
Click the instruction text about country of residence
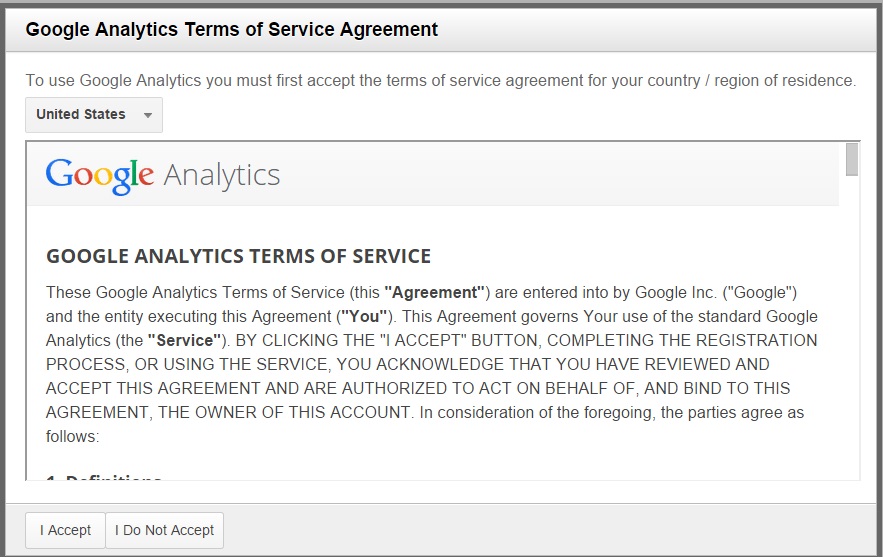(x=440, y=81)
